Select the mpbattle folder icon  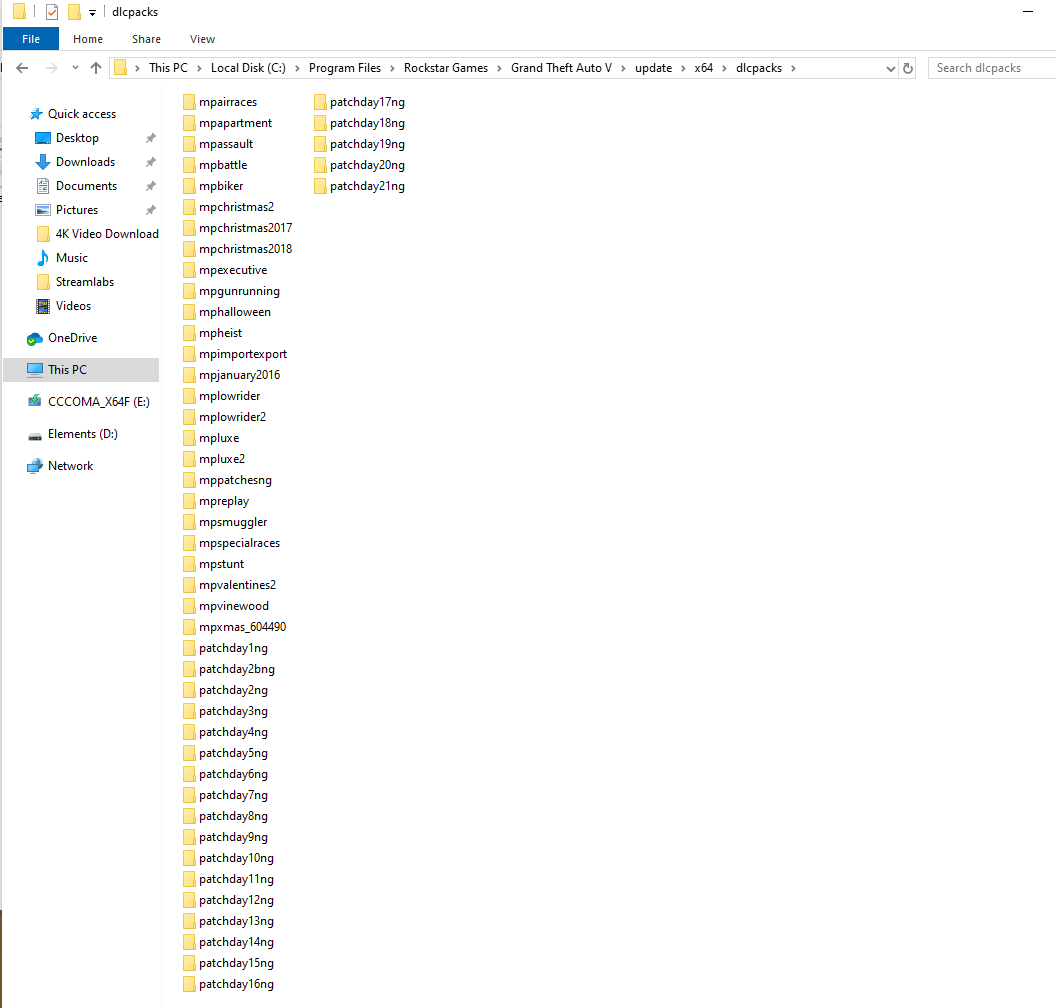pos(189,165)
